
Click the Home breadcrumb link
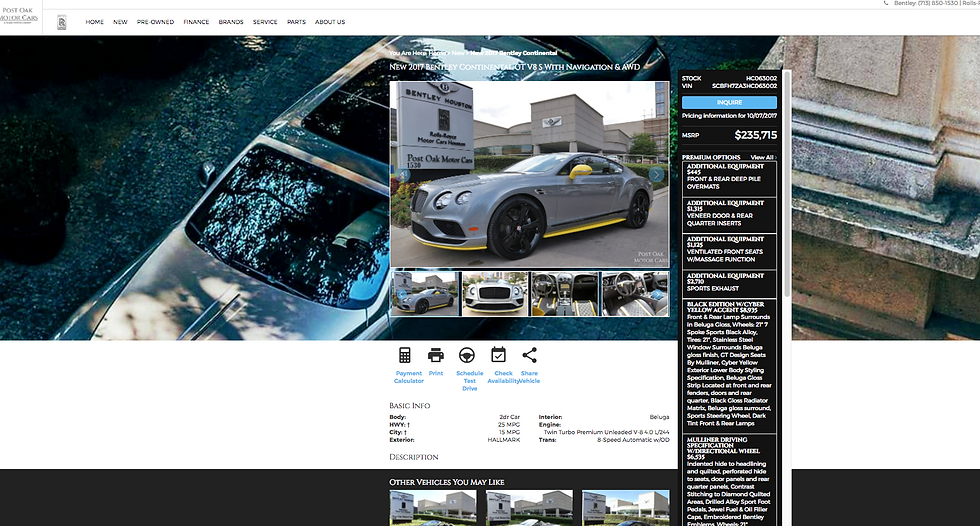438,53
